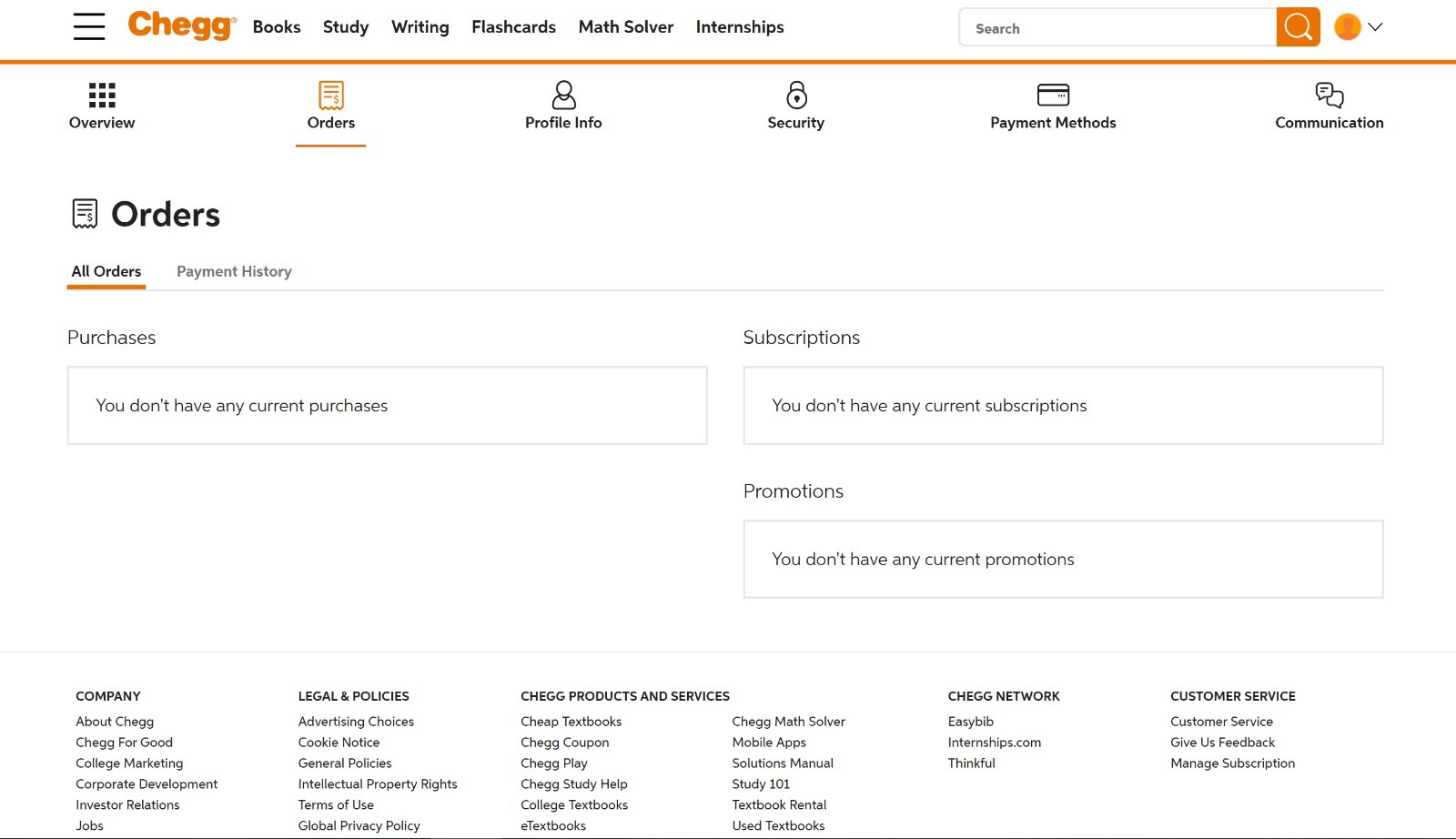This screenshot has width=1456, height=839.
Task: Open the Chegg Math Solver footer link
Action: click(x=789, y=722)
